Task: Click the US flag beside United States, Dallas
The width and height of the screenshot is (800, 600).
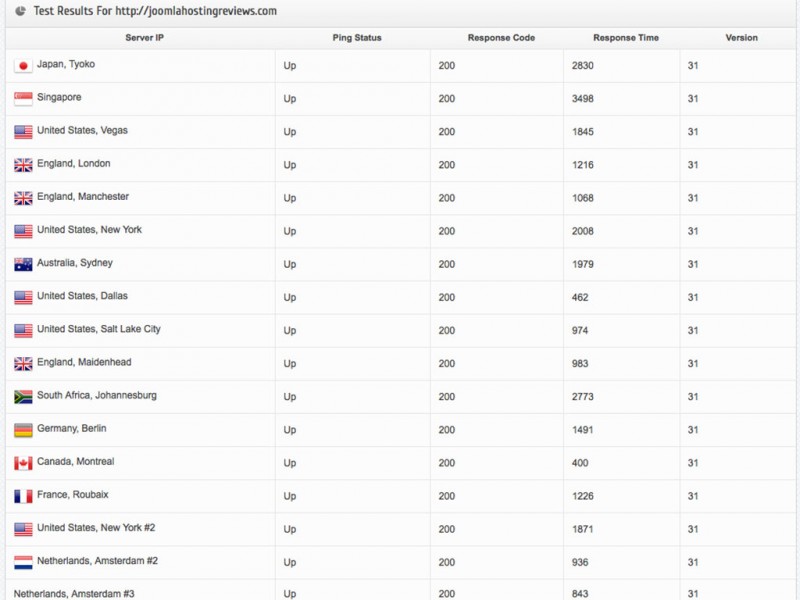Action: click(x=23, y=297)
